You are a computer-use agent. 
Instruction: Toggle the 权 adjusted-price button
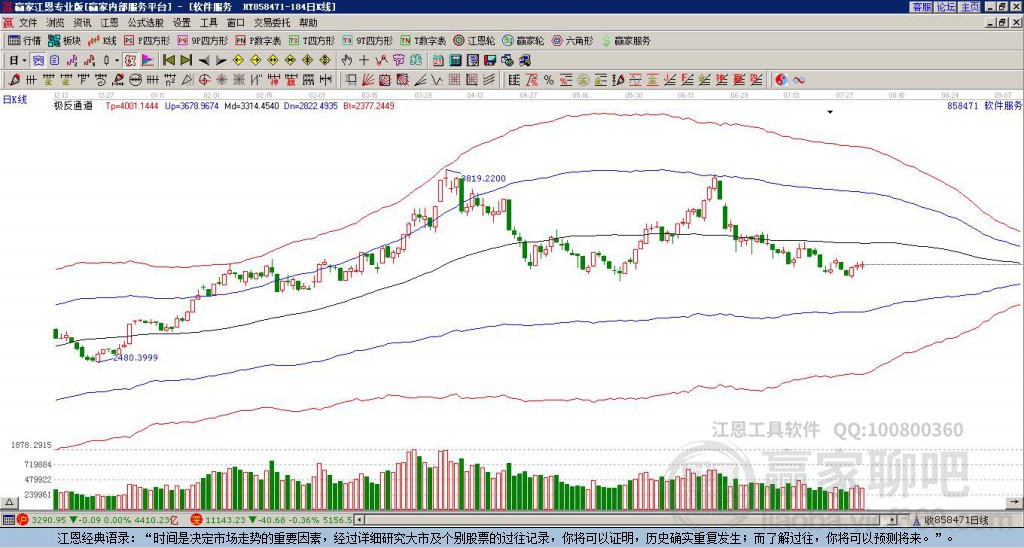click(130, 61)
